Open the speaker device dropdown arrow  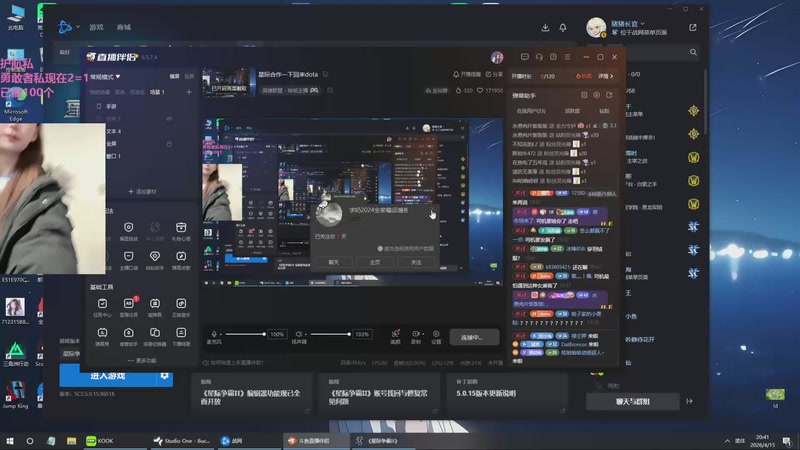click(x=306, y=334)
